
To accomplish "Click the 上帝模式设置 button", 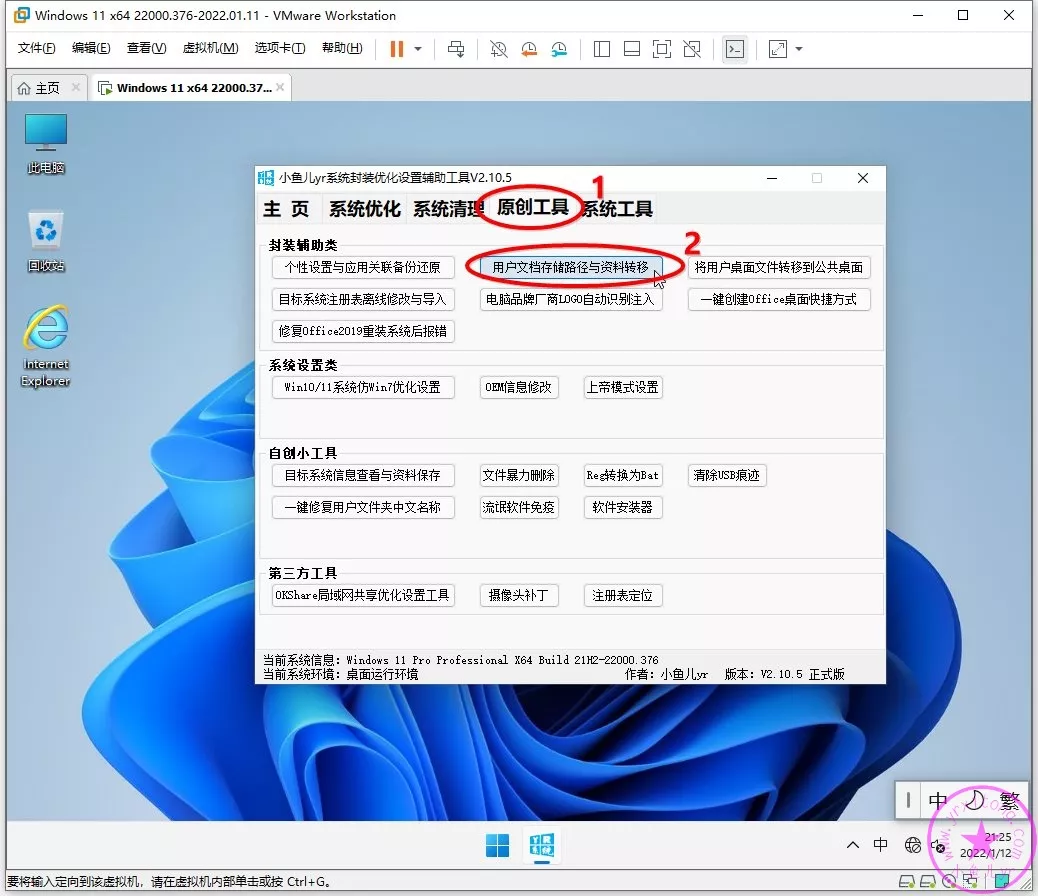I will (622, 387).
